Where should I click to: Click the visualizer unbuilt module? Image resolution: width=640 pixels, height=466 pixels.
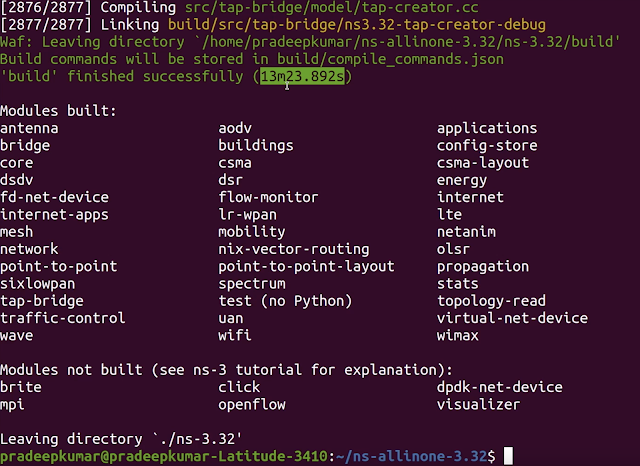478,404
